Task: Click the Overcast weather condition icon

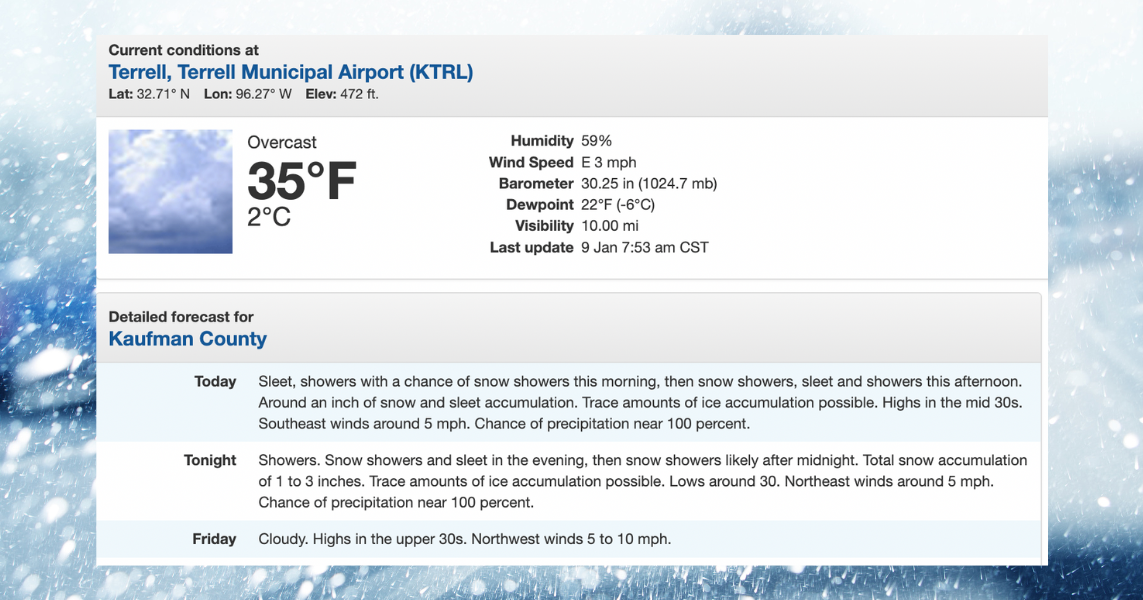Action: click(x=170, y=191)
